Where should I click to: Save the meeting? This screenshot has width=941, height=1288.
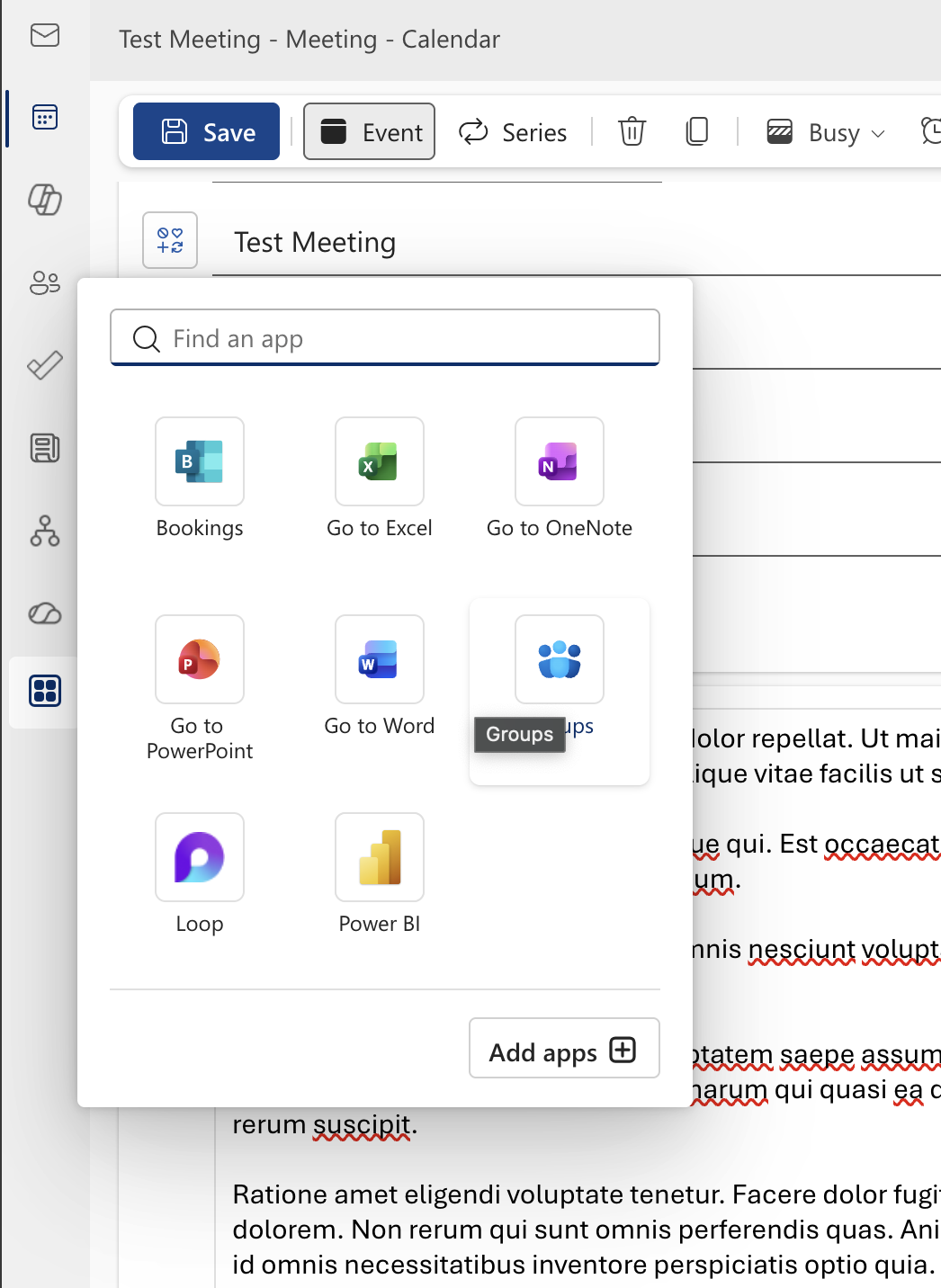point(206,132)
